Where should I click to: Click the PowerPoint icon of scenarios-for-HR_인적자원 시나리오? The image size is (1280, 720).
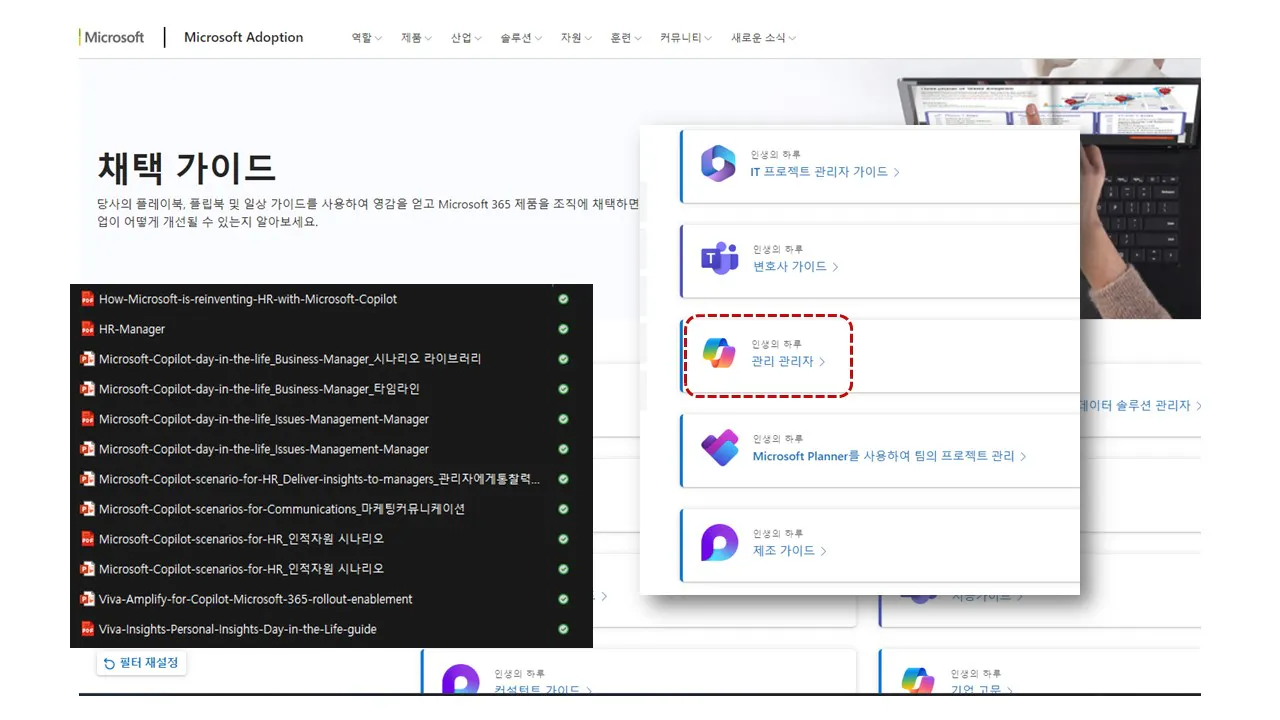click(87, 569)
